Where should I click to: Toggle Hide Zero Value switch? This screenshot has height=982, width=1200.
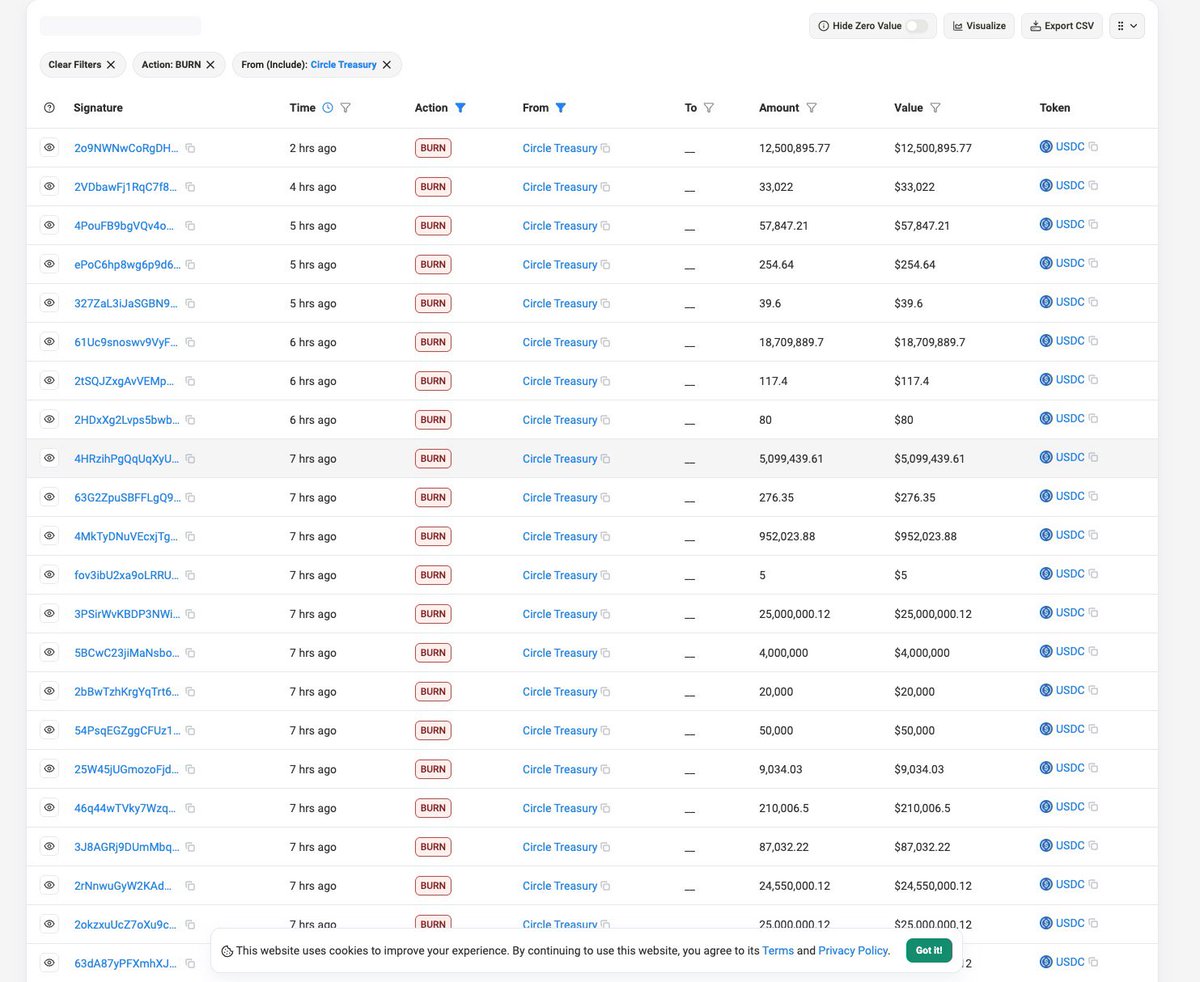(916, 26)
